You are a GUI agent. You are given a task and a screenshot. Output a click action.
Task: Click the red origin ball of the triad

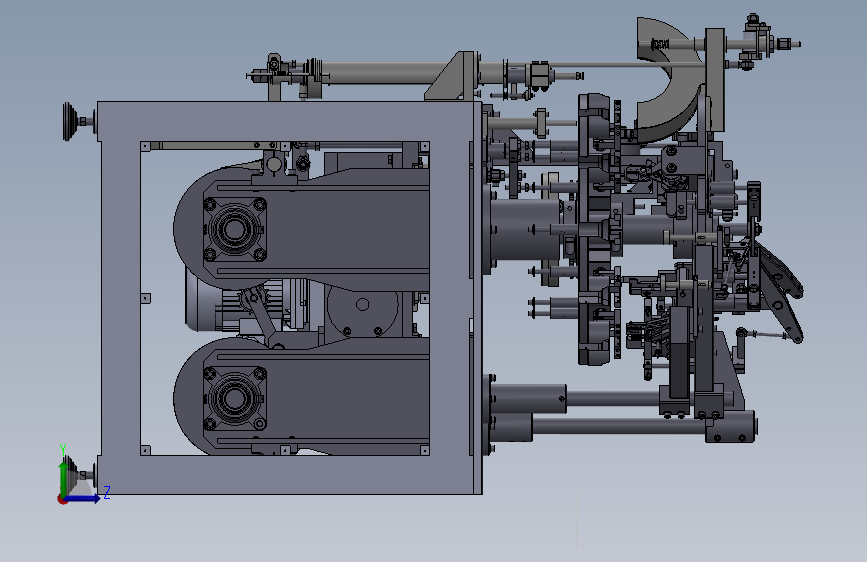pos(62,499)
